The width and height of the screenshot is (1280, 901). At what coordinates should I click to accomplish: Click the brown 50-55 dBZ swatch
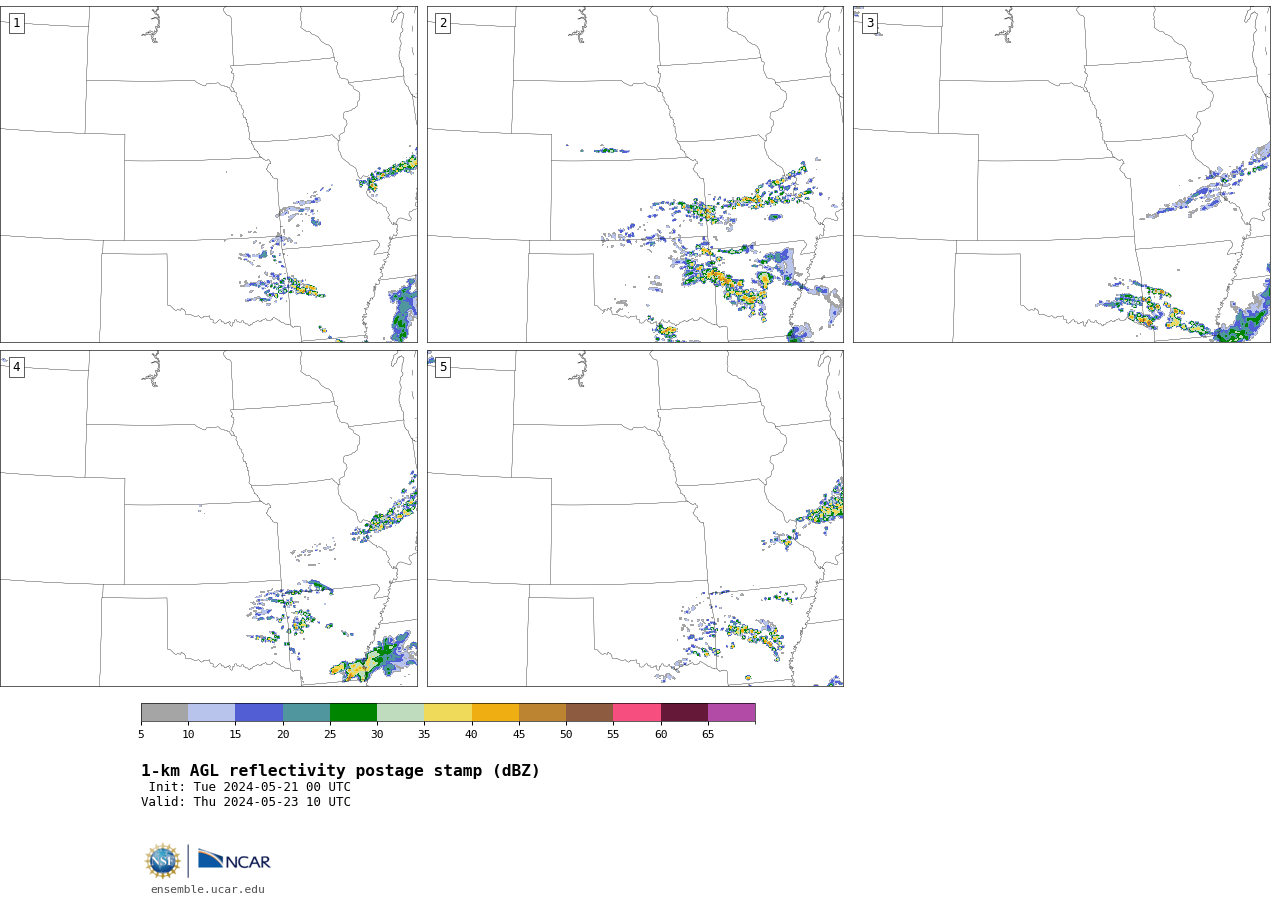590,713
